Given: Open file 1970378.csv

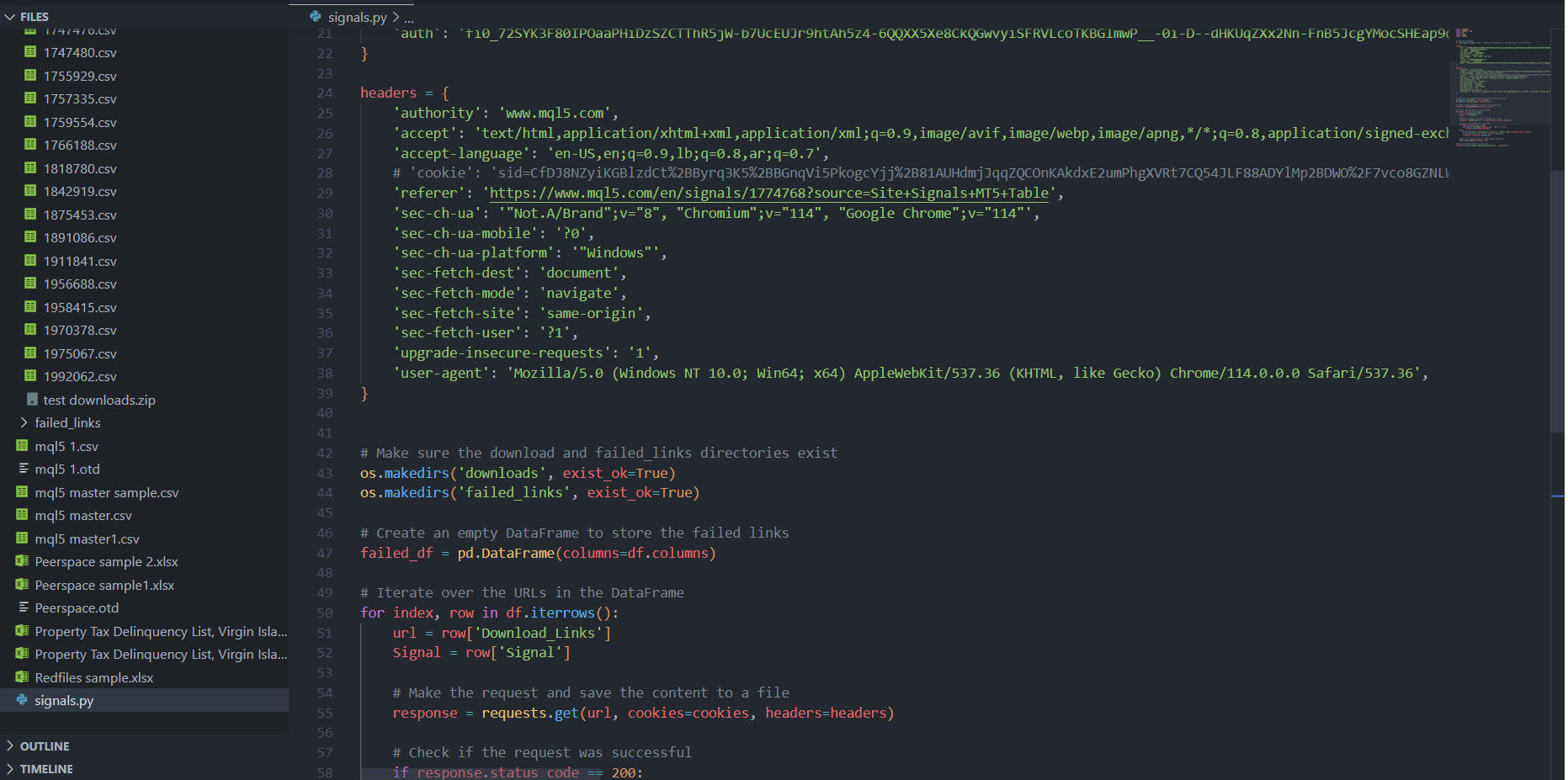Looking at the screenshot, I should coord(80,330).
